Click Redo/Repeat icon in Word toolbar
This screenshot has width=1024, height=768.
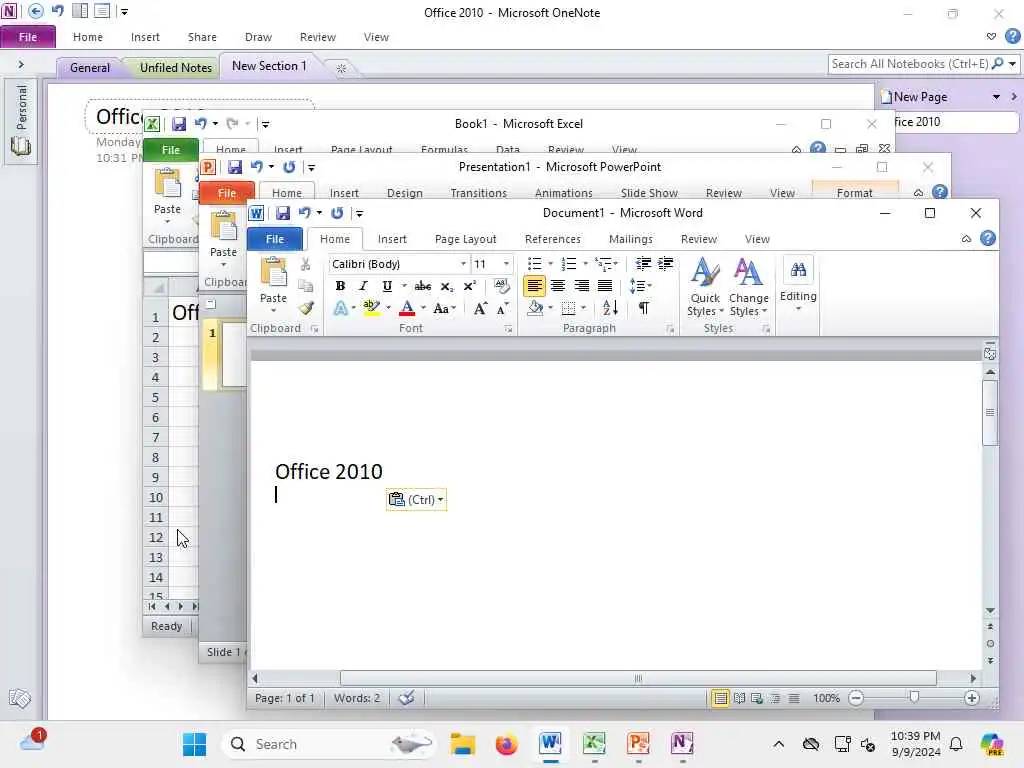coord(337,213)
